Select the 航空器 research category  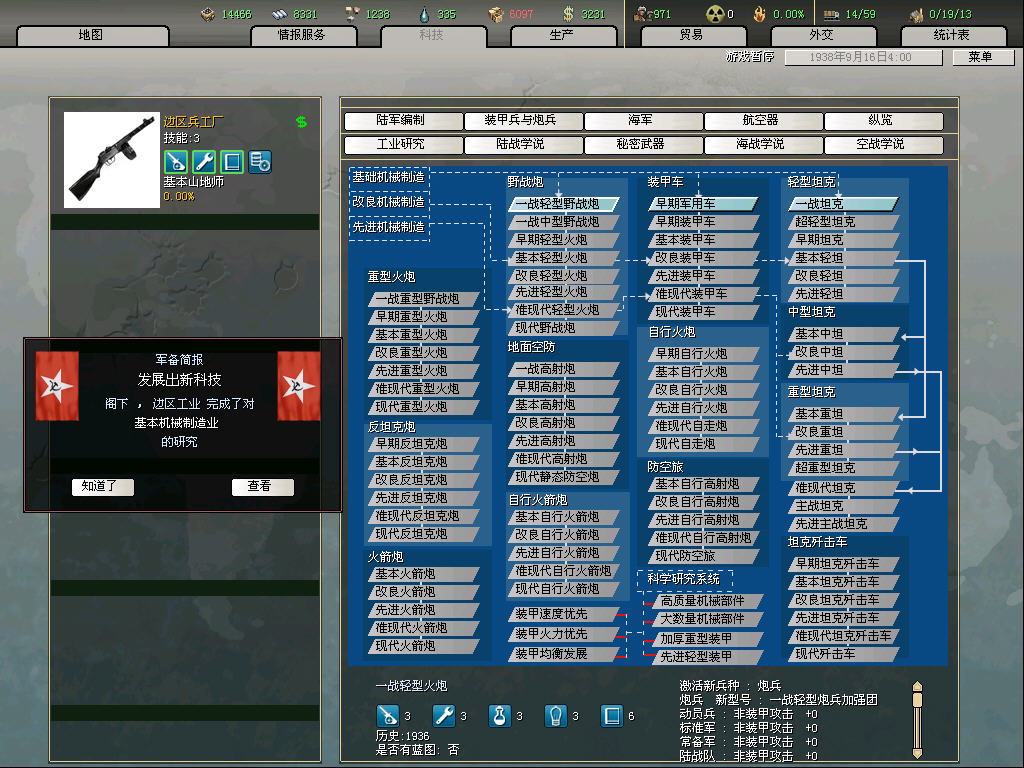click(763, 121)
